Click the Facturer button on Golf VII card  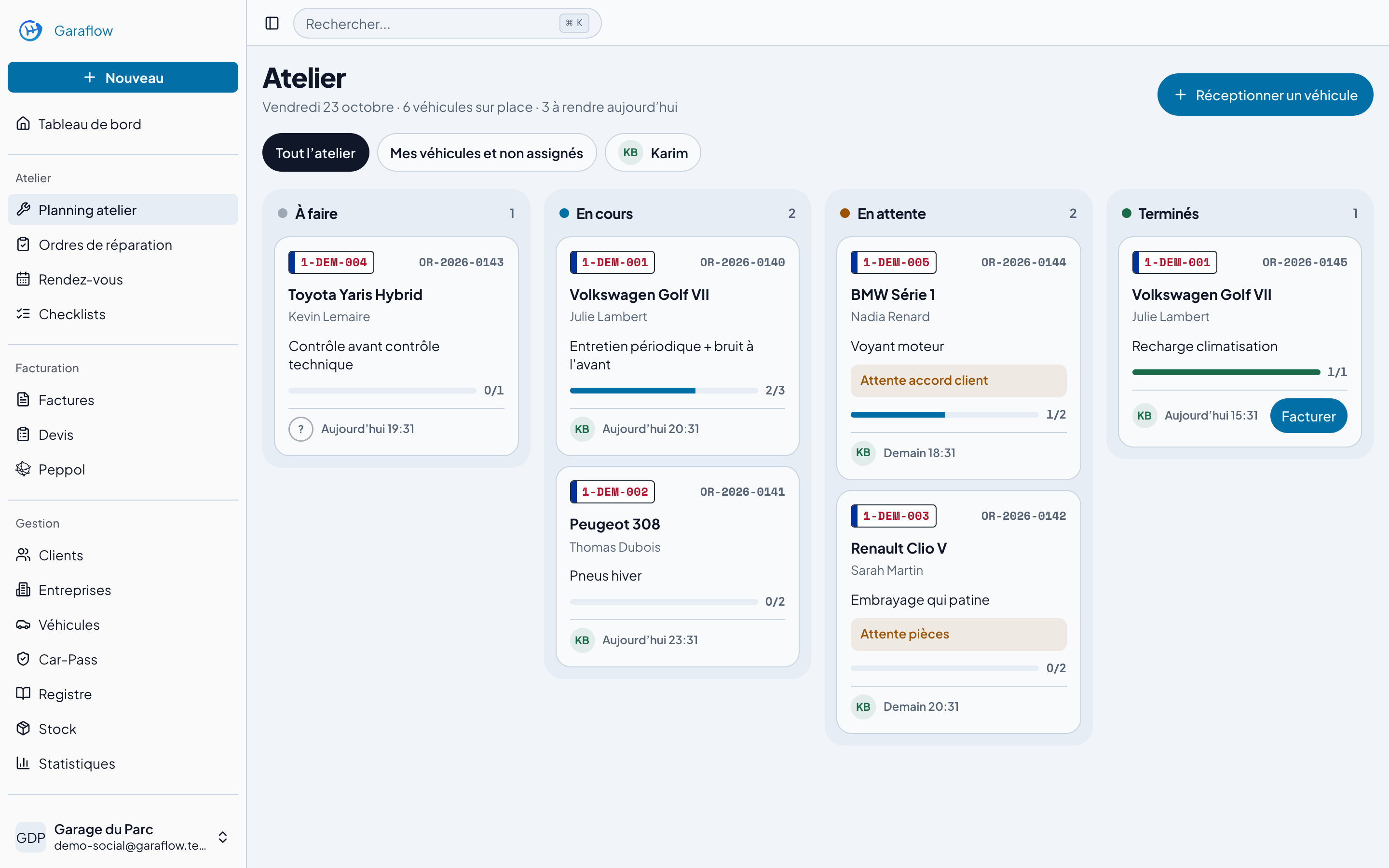[x=1308, y=416]
